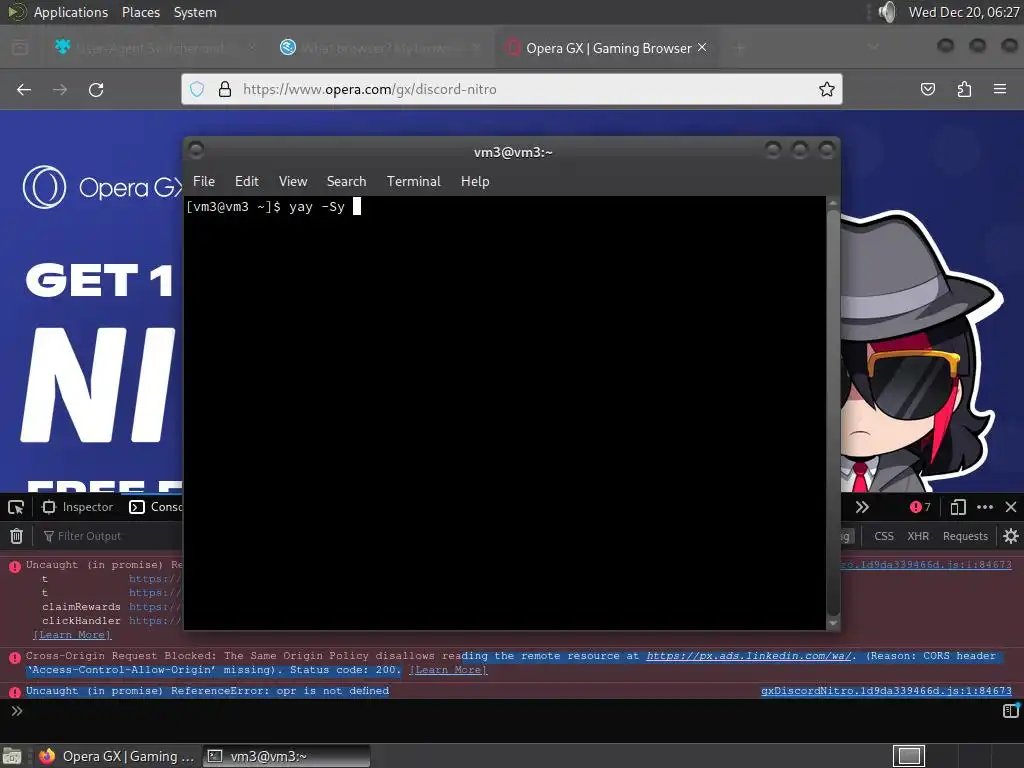Image resolution: width=1024 pixels, height=768 pixels.
Task: Open the devtools three-dot options menu
Action: 985,507
